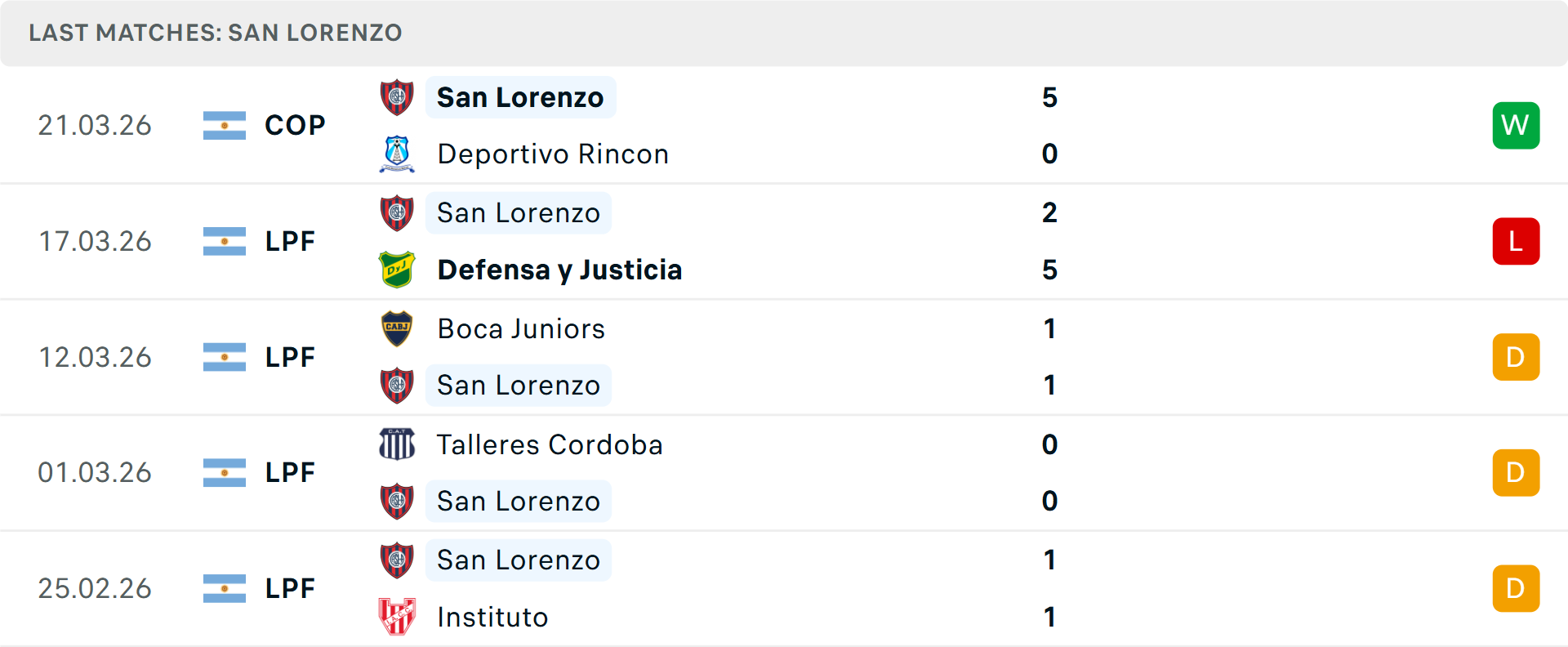Click the Deportivo Rincon club crest
This screenshot has height=647, width=1568.
[x=397, y=154]
